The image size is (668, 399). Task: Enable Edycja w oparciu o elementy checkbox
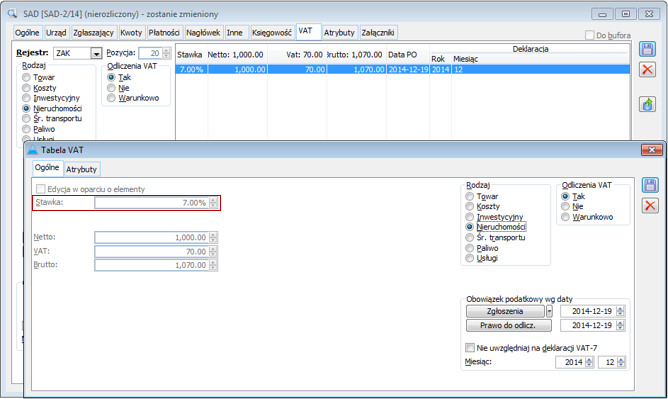point(41,189)
